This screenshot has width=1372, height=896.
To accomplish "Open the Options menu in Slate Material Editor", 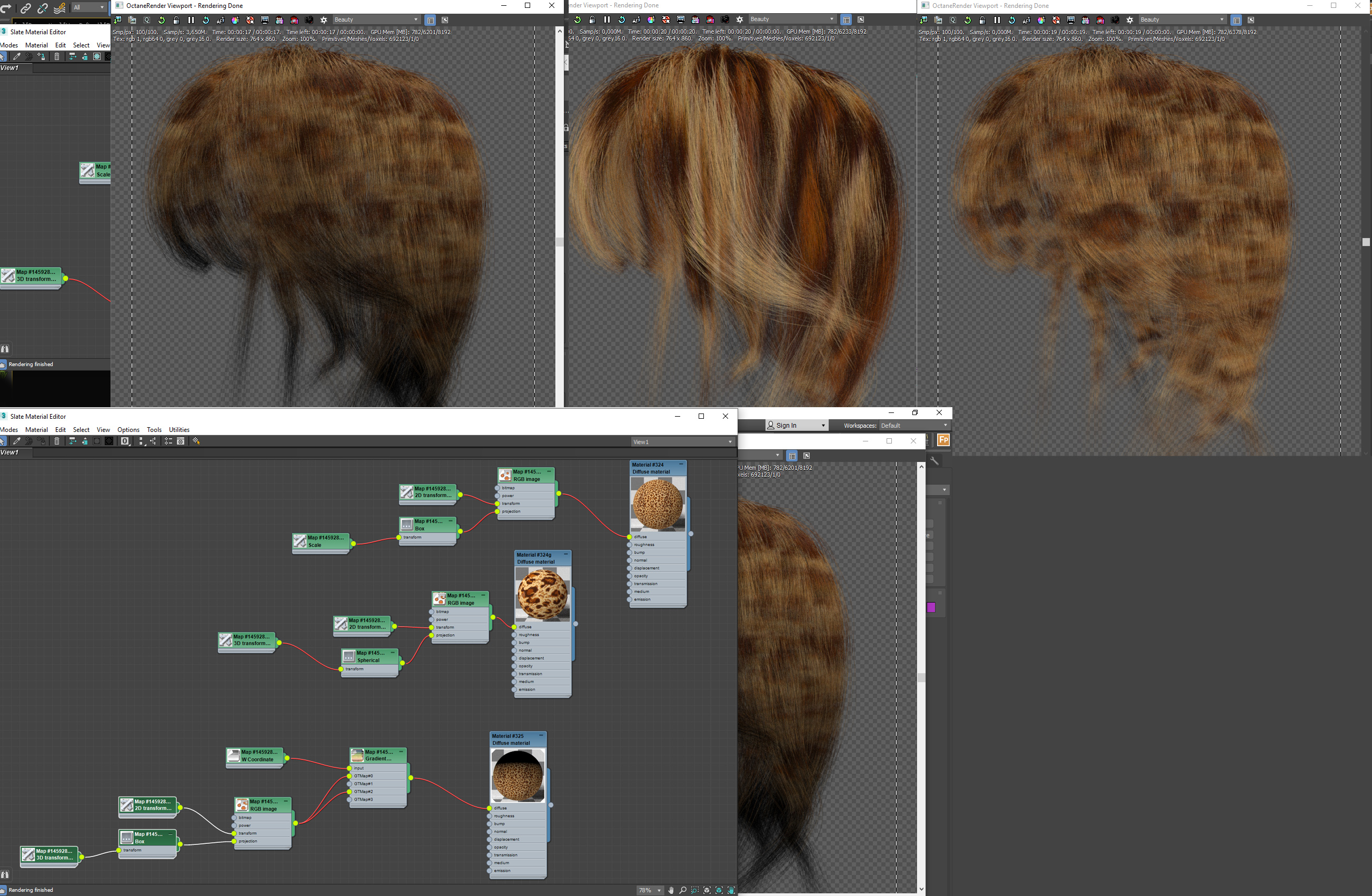I will (x=128, y=430).
